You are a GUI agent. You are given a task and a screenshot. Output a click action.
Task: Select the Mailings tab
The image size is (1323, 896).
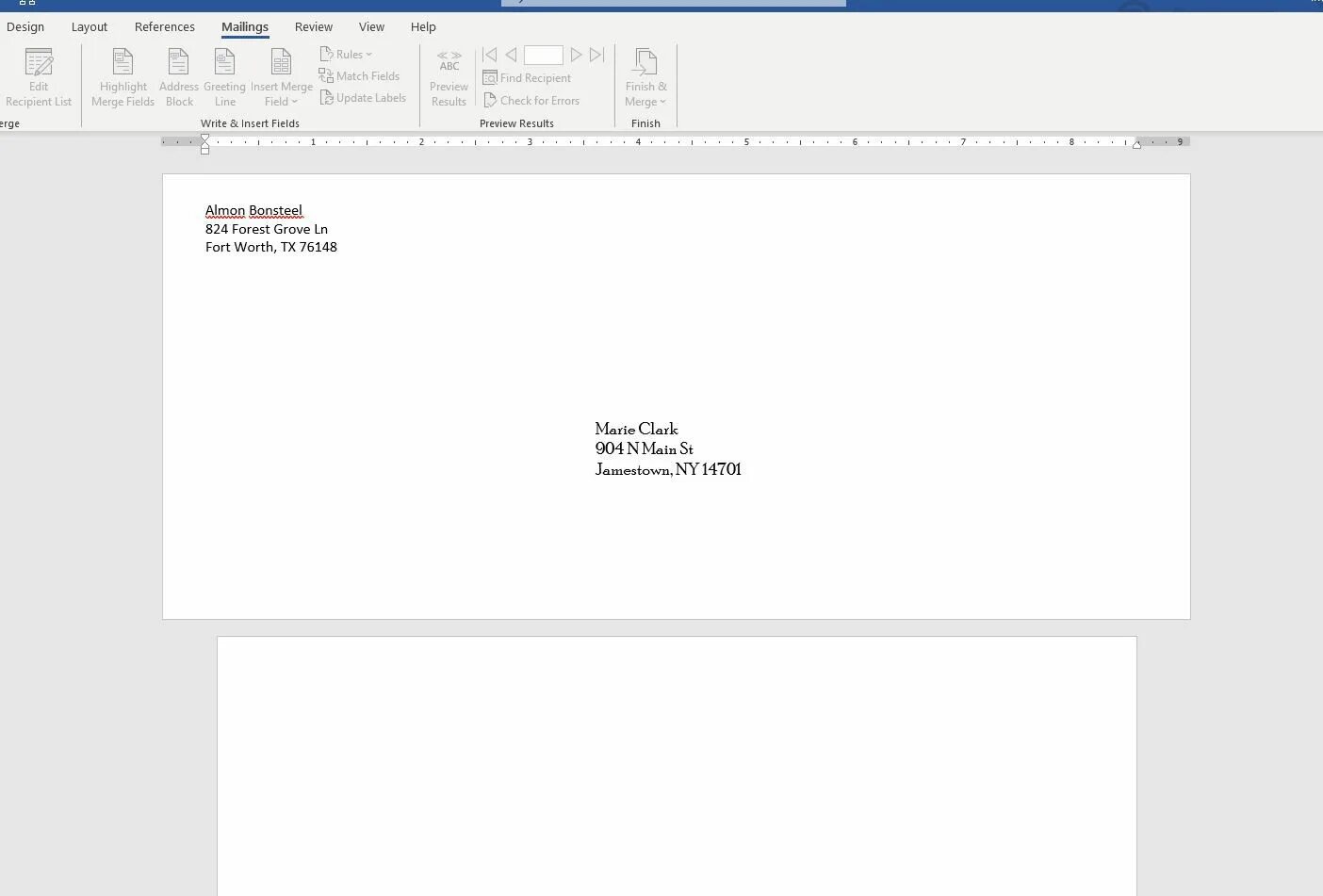coord(245,26)
